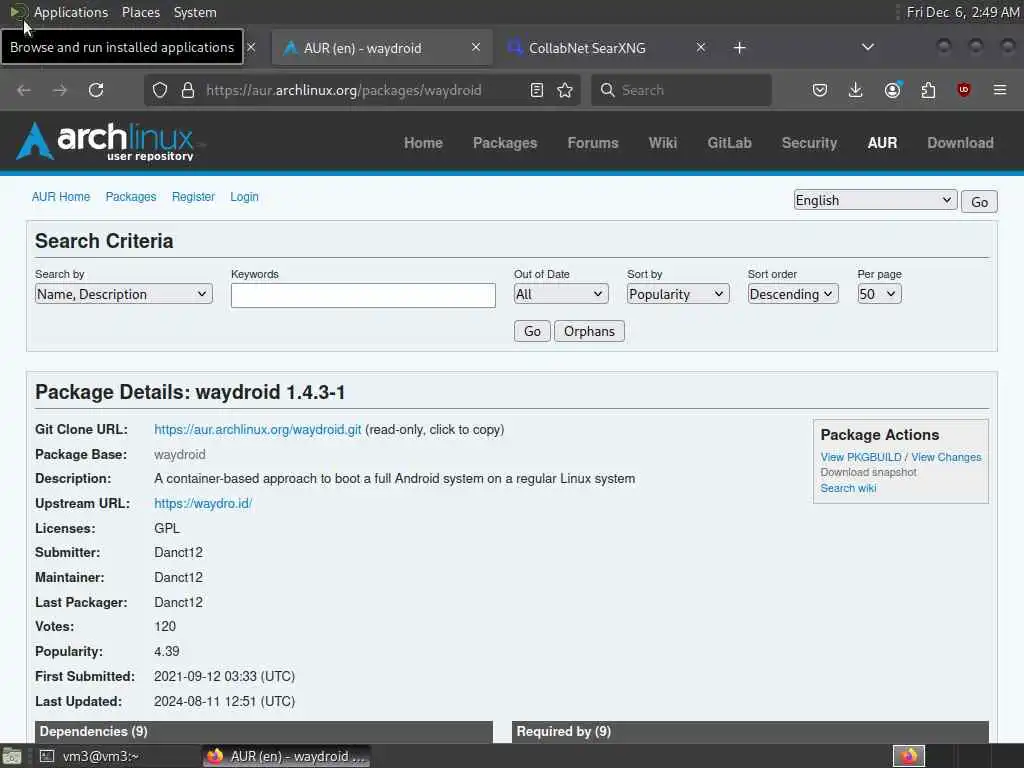
Task: Open the Sort order Descending dropdown
Action: 793,295
